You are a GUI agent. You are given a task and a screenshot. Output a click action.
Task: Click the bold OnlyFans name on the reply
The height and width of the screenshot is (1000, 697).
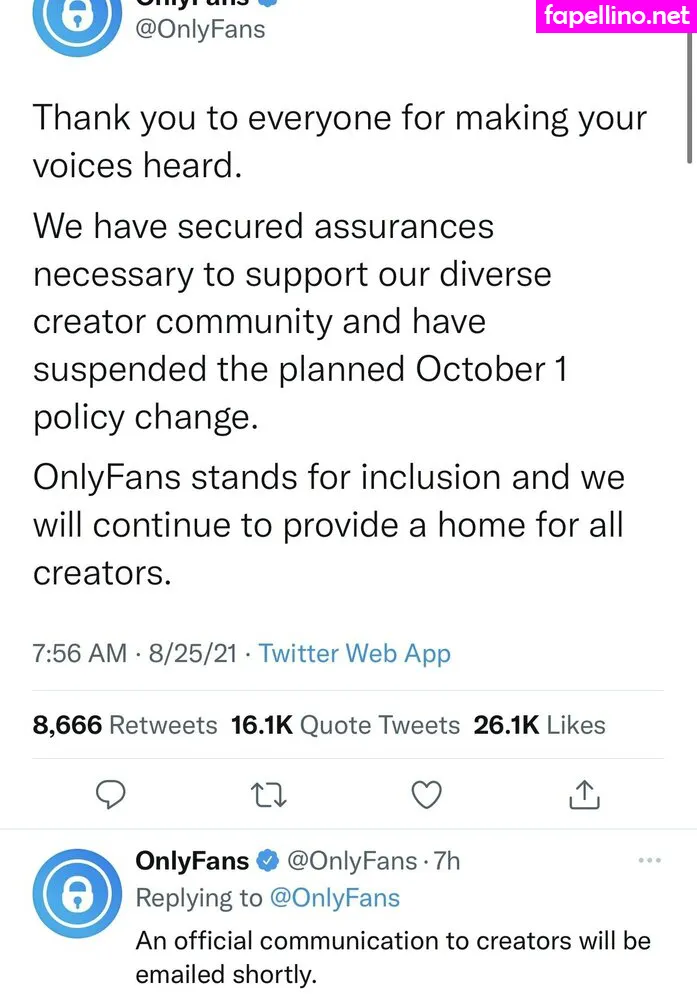click(192, 860)
